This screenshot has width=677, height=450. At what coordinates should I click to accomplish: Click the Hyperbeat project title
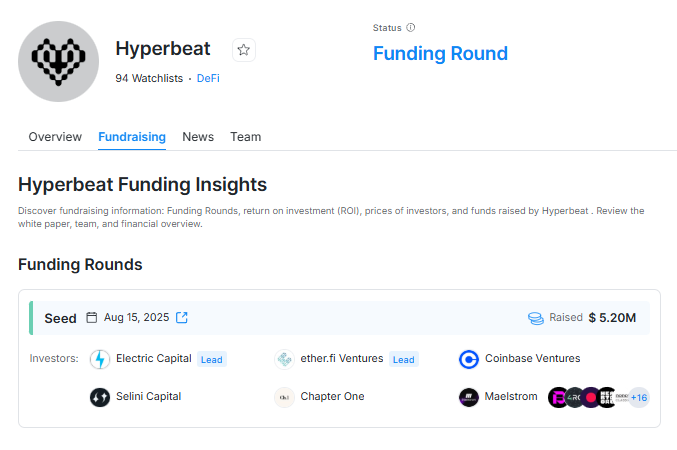163,48
